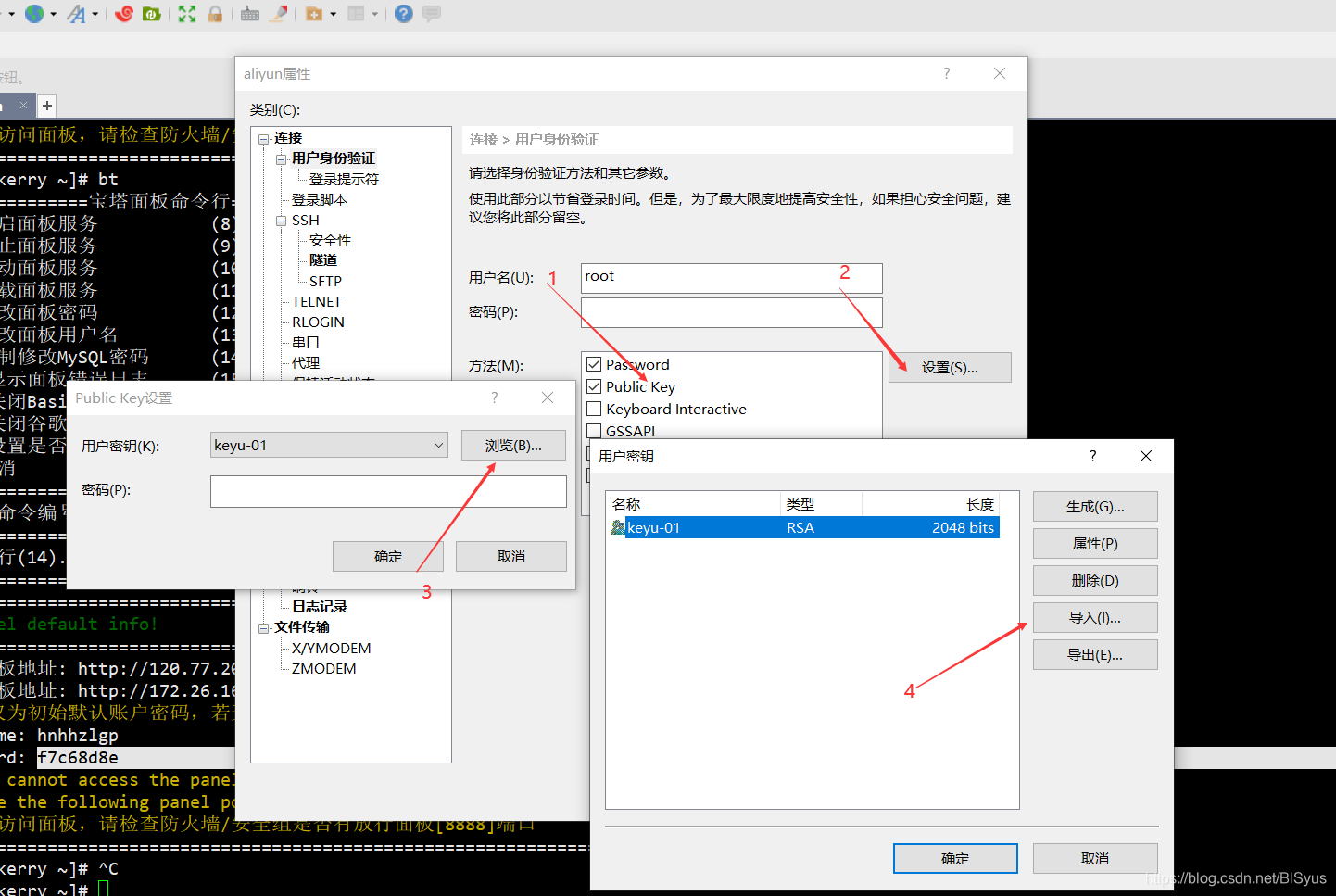Select 隧道 under SSH
The image size is (1336, 896).
click(323, 260)
